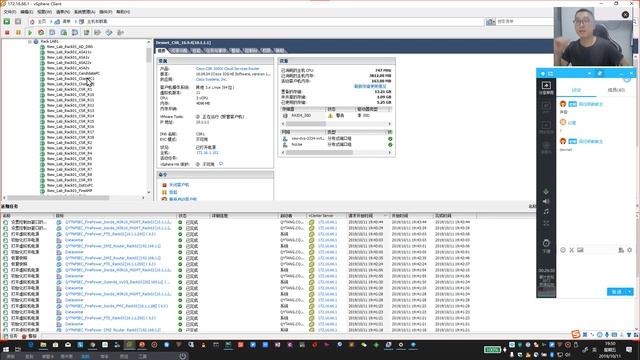The image size is (640, 360).
Task: Click the restart guest command link
Action: pyautogui.click(x=182, y=199)
